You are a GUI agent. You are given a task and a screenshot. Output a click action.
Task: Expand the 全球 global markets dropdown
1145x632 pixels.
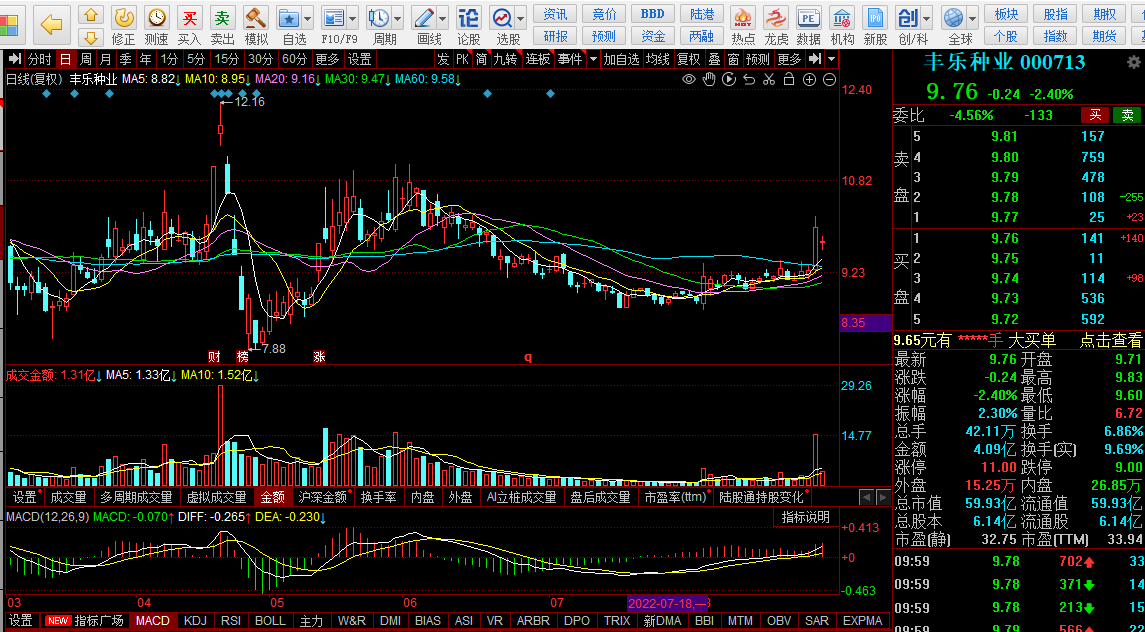(971, 19)
